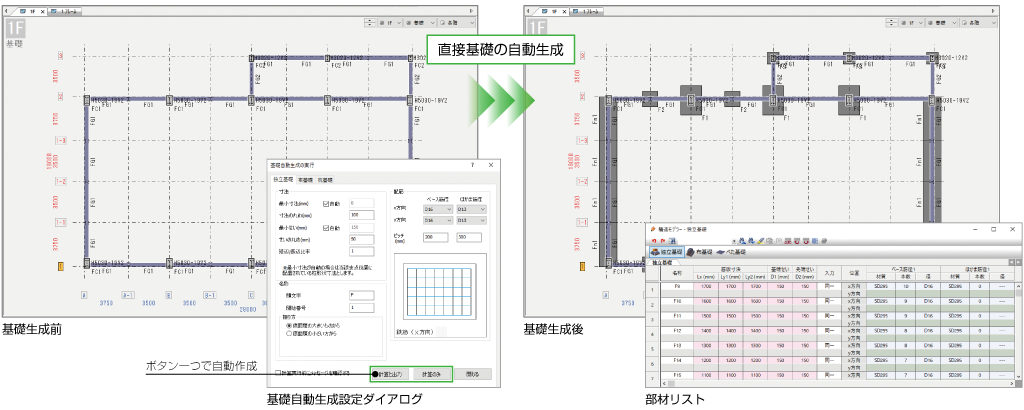Click the F9 name cell in member list
The height and width of the screenshot is (410, 1024).
tap(677, 287)
